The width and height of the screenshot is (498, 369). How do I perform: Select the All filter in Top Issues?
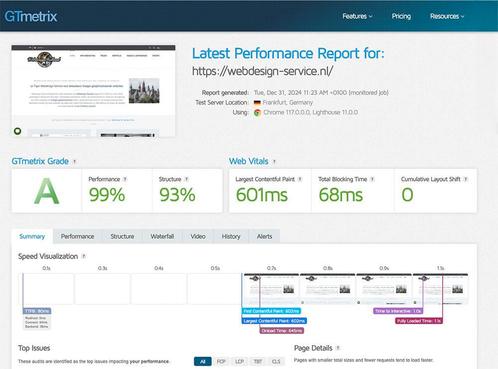point(203,361)
